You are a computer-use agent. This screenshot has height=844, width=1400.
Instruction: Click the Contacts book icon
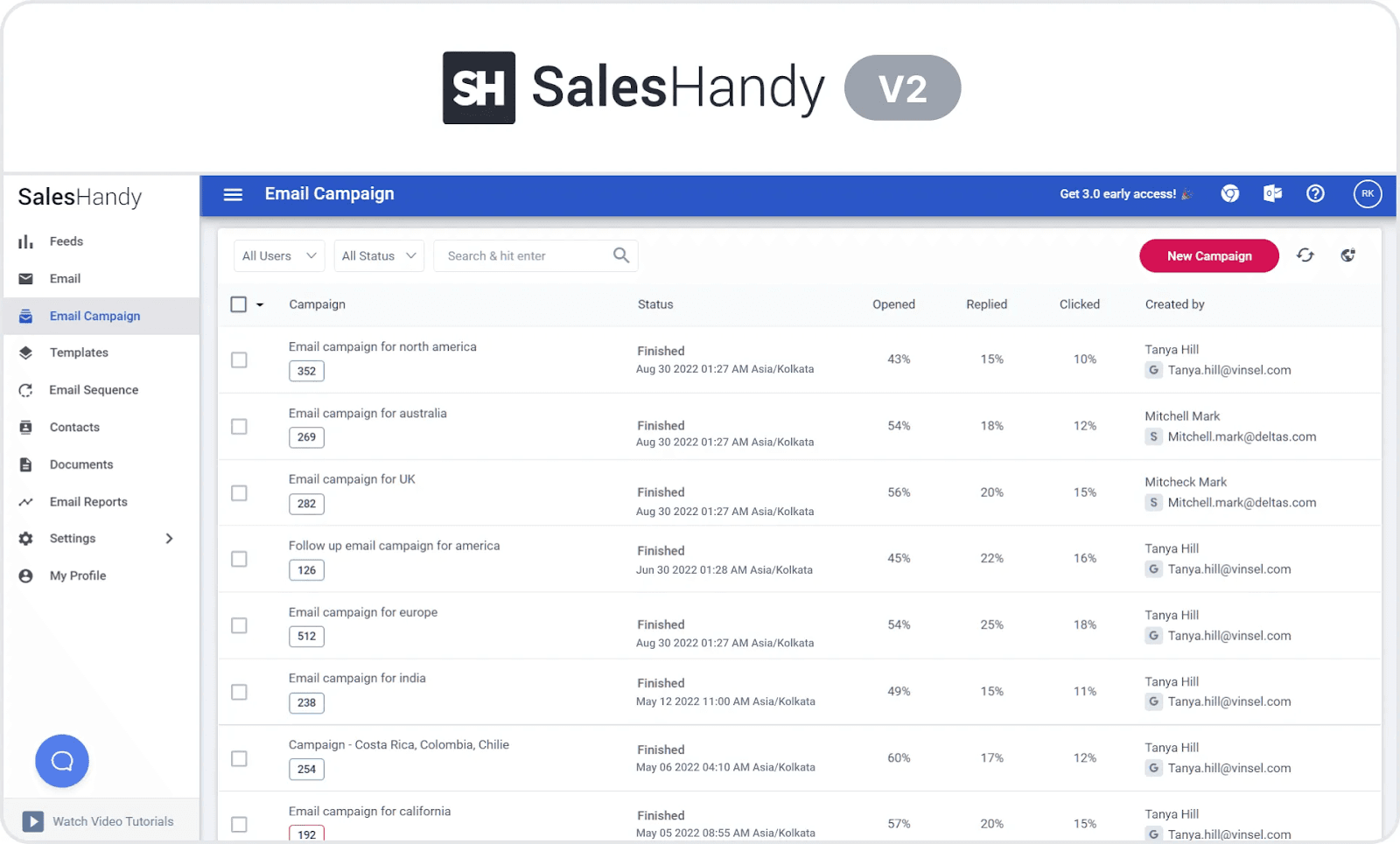coord(26,428)
